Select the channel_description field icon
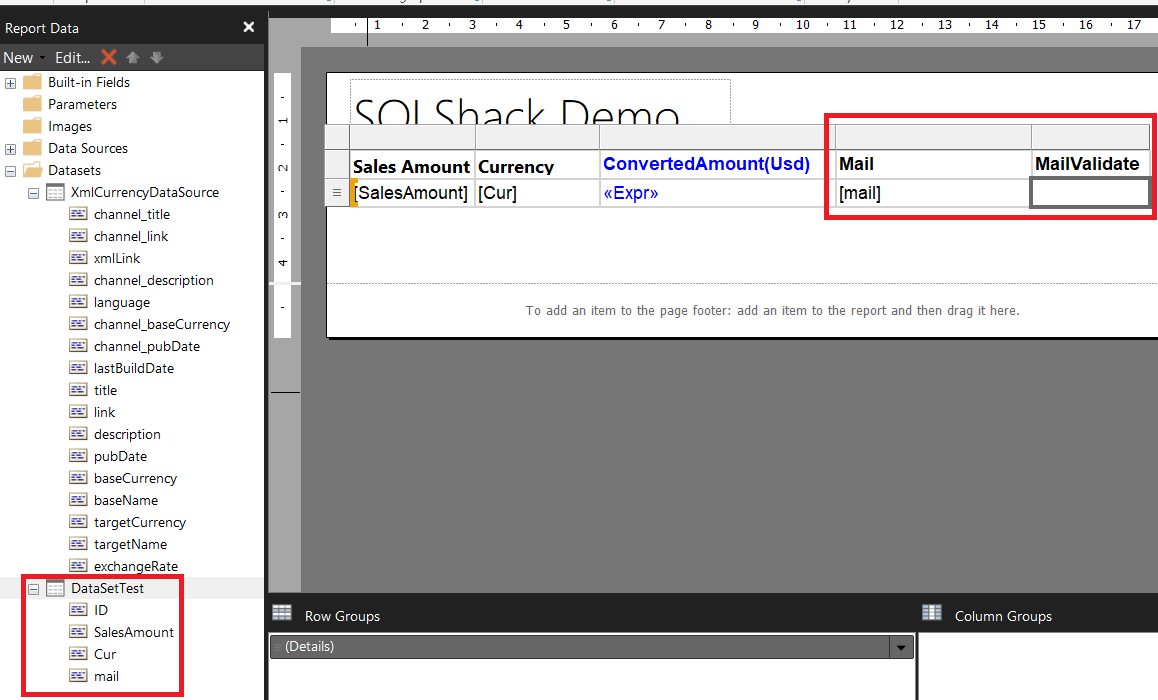Viewport: 1158px width, 700px height. pos(78,280)
